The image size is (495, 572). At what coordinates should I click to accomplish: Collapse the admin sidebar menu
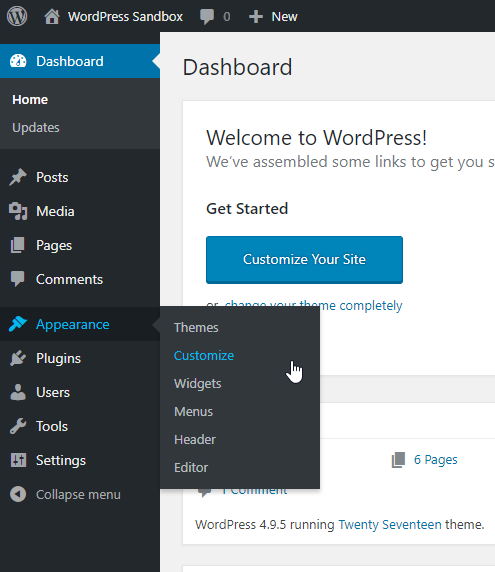point(78,495)
